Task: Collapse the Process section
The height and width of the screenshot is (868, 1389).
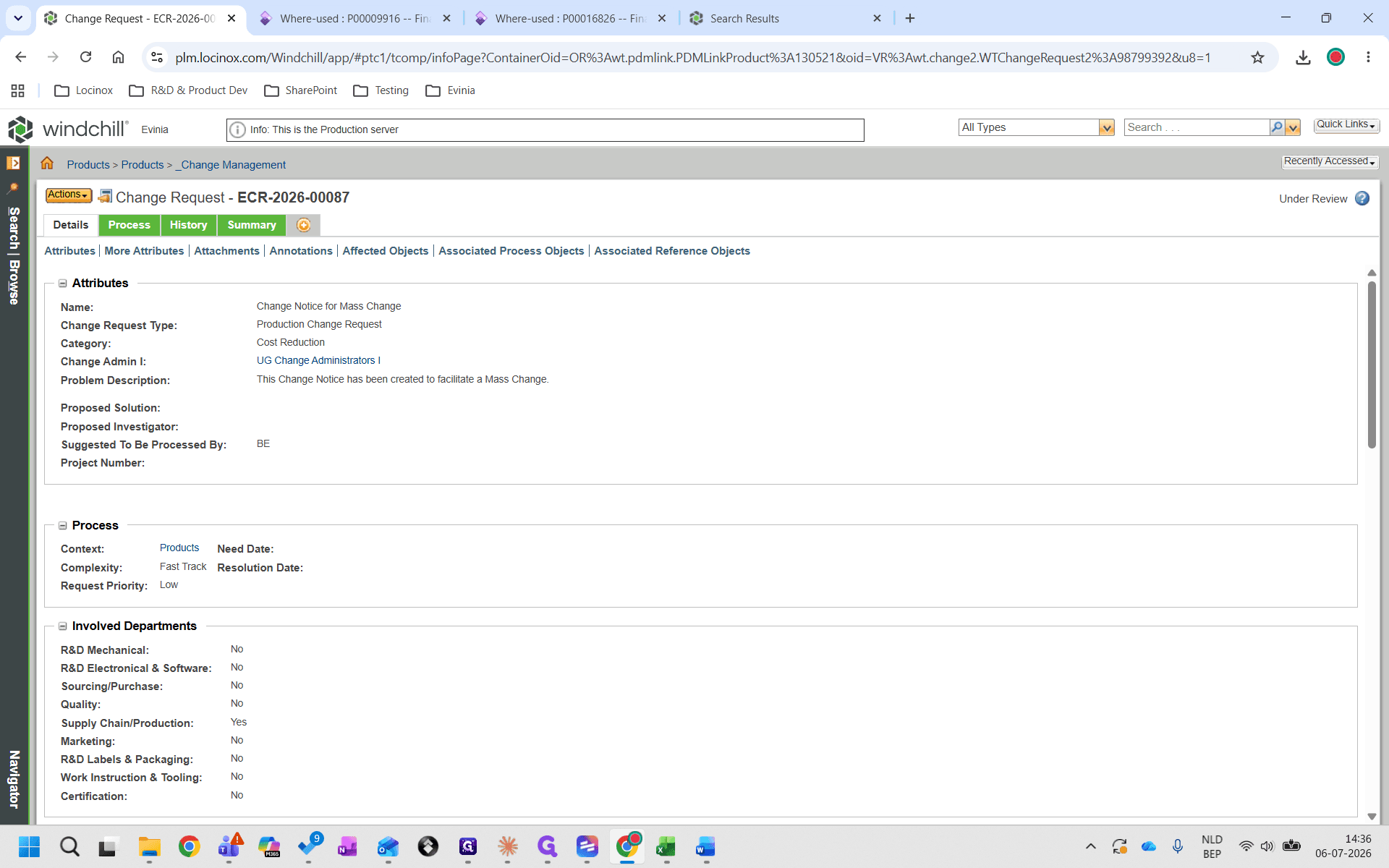Action: pyautogui.click(x=63, y=526)
